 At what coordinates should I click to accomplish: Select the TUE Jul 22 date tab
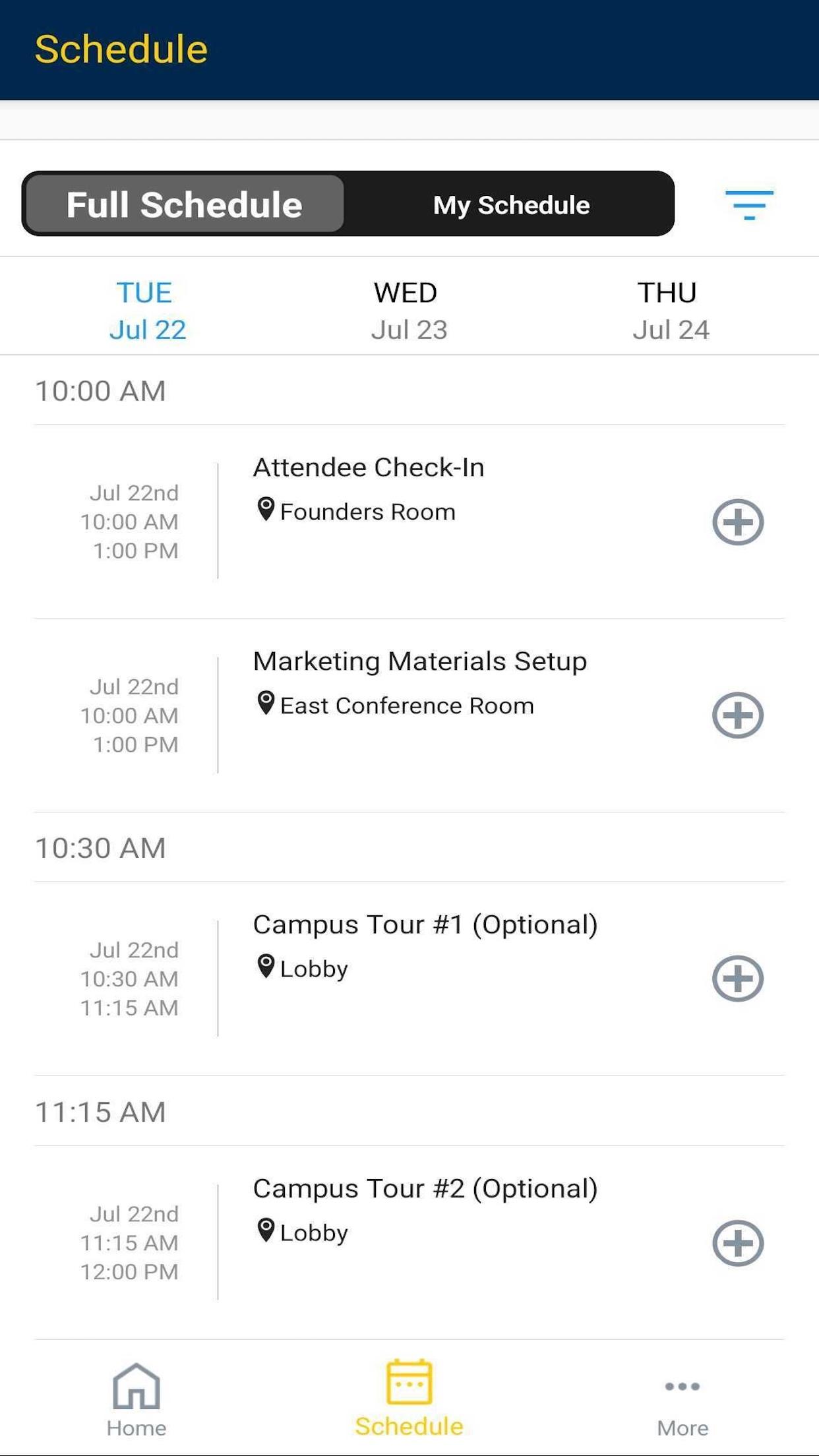(x=147, y=310)
